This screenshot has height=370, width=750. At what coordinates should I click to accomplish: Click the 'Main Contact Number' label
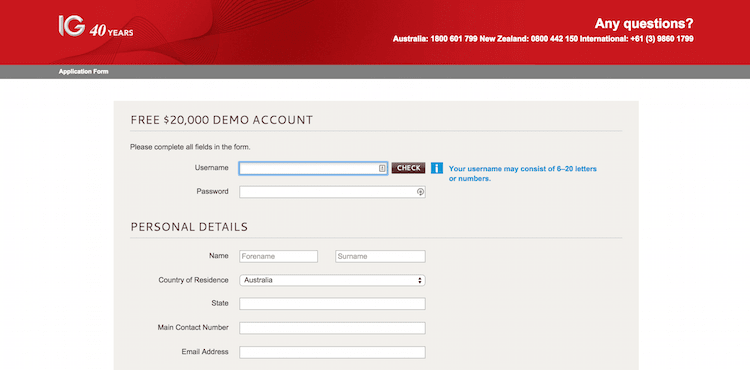pyautogui.click(x=193, y=327)
